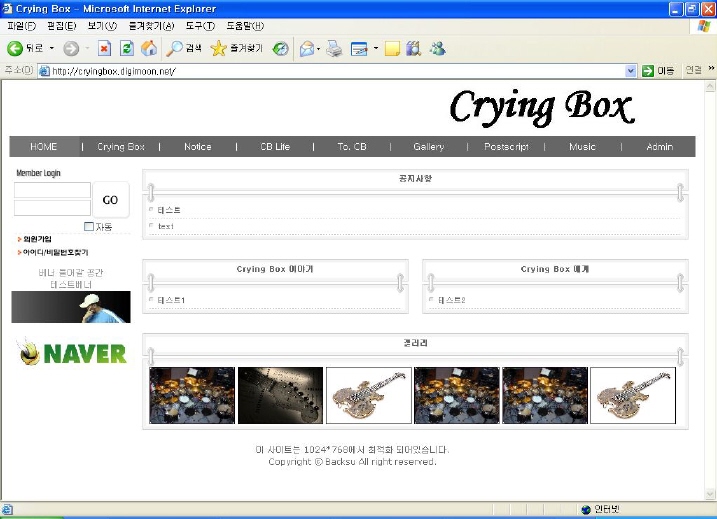The width and height of the screenshot is (717, 519).
Task: Open the 파일(F) menu
Action: point(21,26)
